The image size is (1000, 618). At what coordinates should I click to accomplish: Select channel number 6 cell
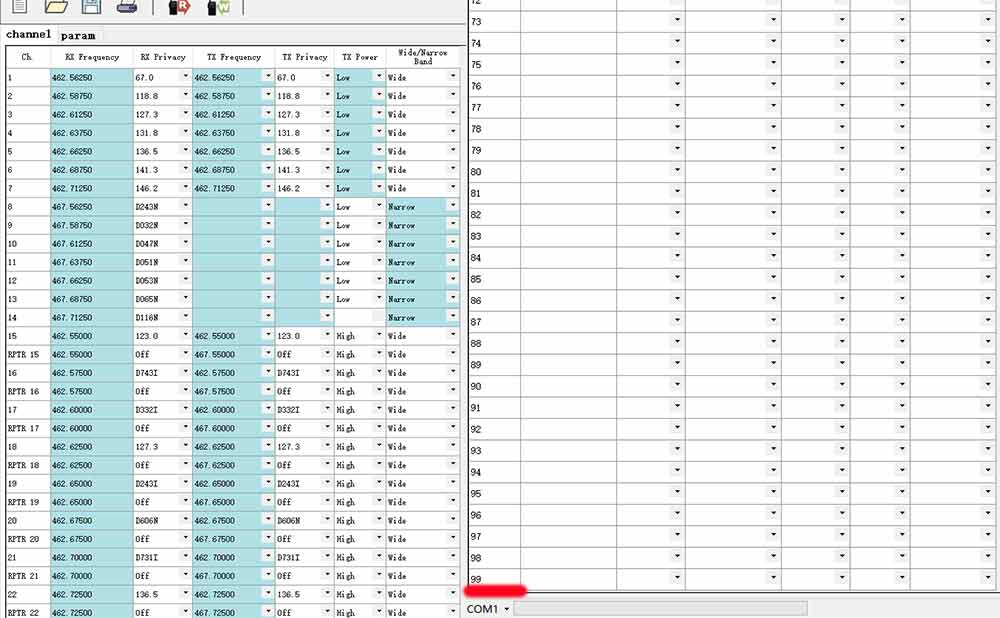click(x=28, y=170)
